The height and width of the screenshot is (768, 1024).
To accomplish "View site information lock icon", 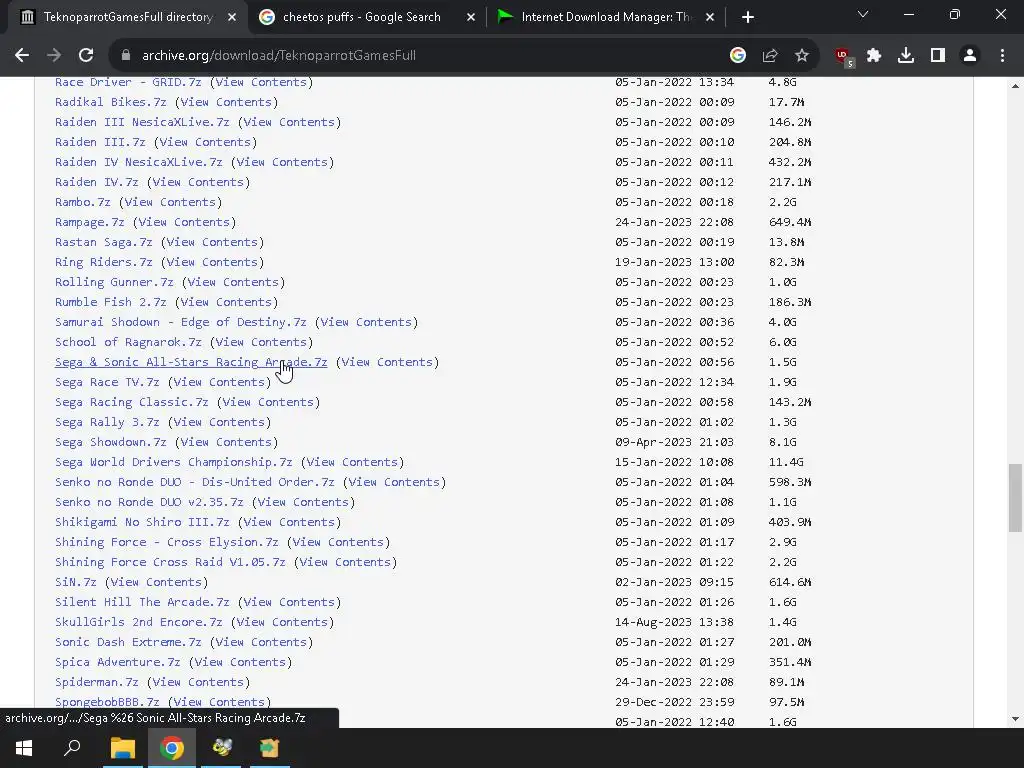I will pos(126,56).
